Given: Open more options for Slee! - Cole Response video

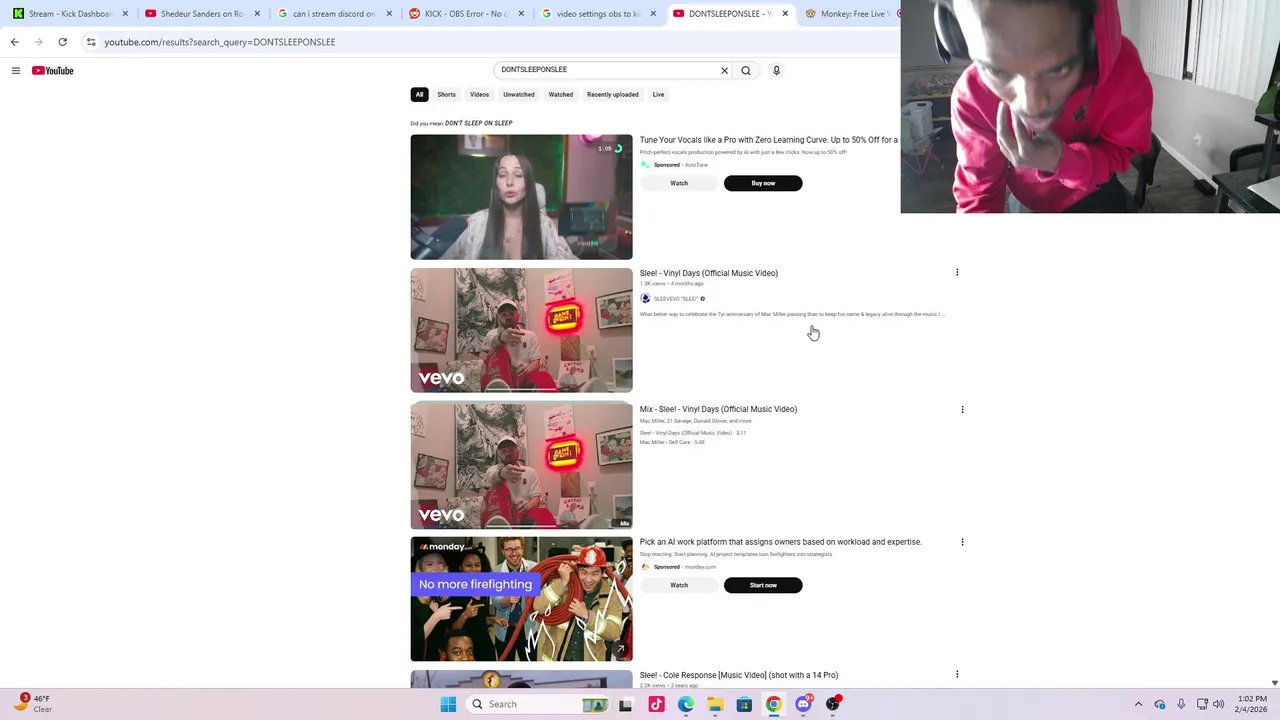Looking at the screenshot, I should [x=957, y=675].
